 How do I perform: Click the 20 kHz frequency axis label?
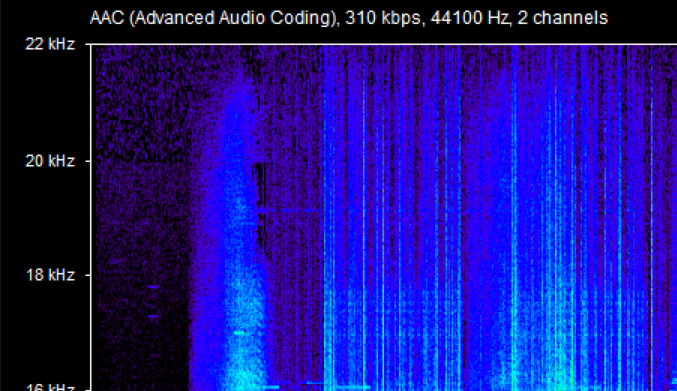pyautogui.click(x=50, y=161)
